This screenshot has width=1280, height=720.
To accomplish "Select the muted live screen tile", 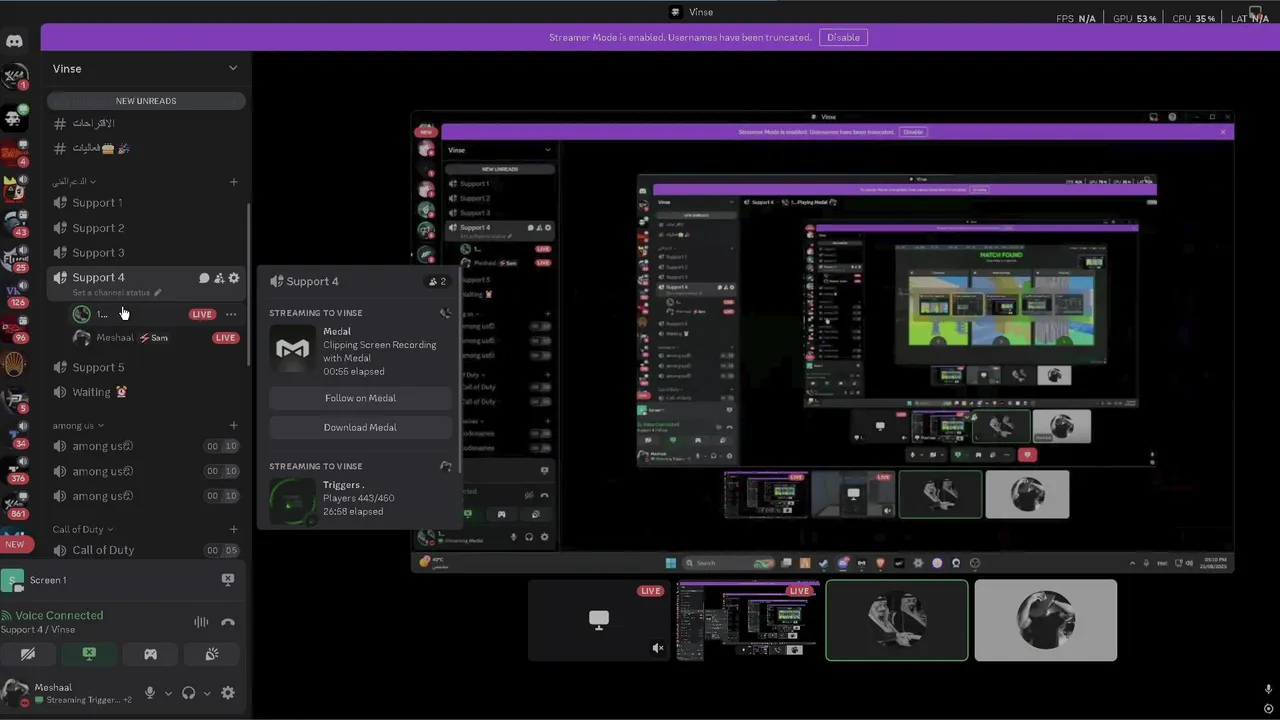I will 598,621.
